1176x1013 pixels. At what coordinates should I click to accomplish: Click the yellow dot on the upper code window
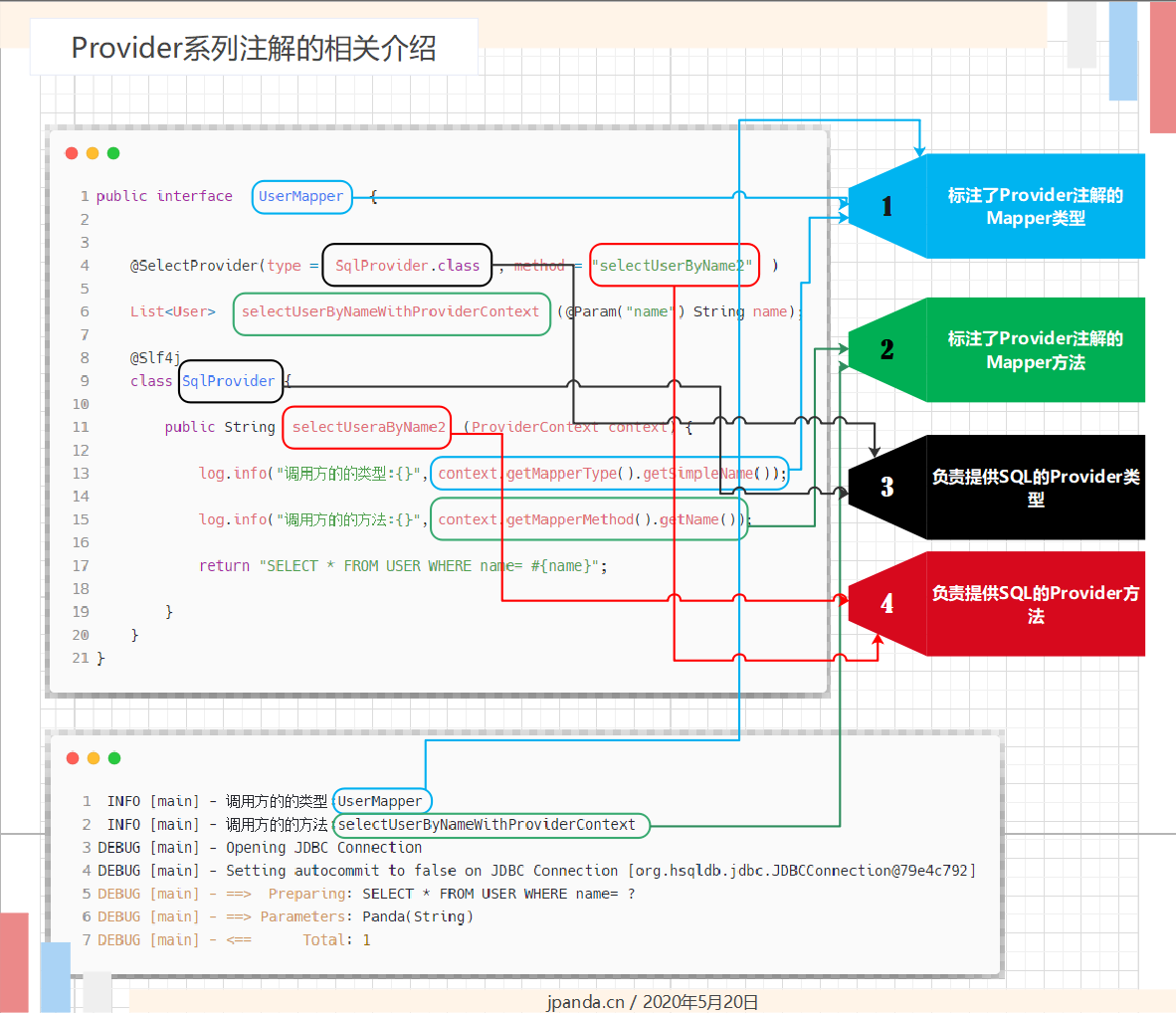[92, 153]
